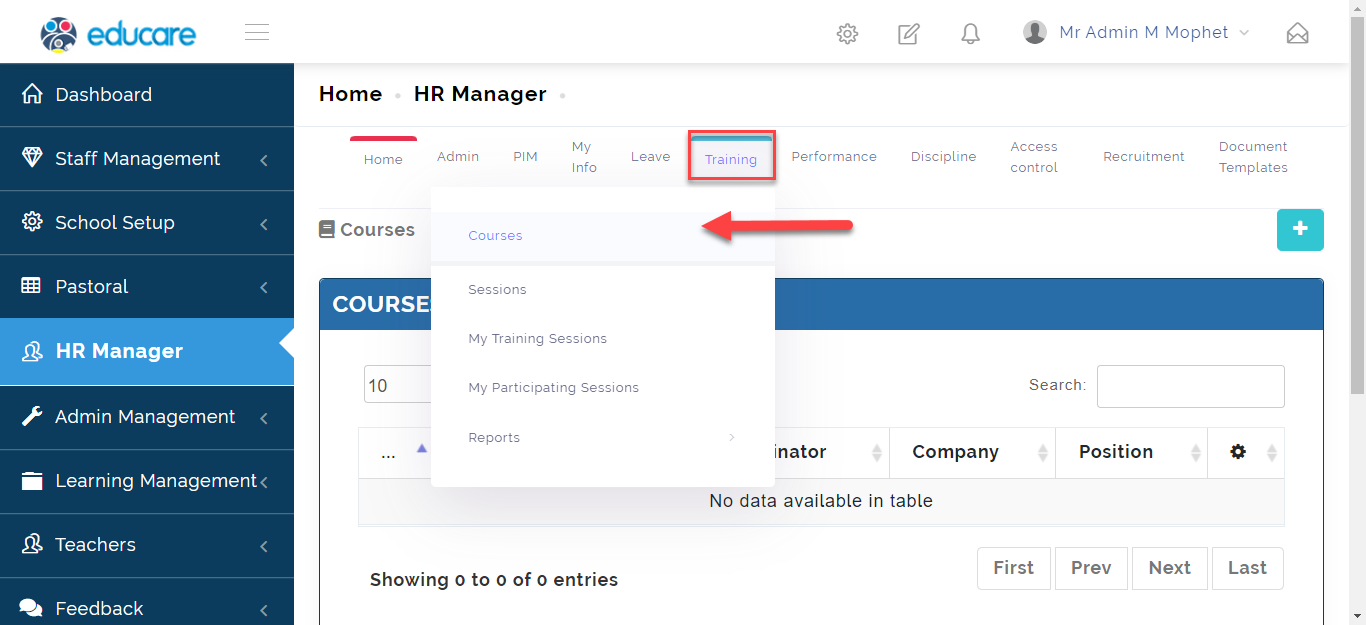Screen dimensions: 1366x625
Task: Click the Staff Management diamond icon
Action: click(32, 158)
